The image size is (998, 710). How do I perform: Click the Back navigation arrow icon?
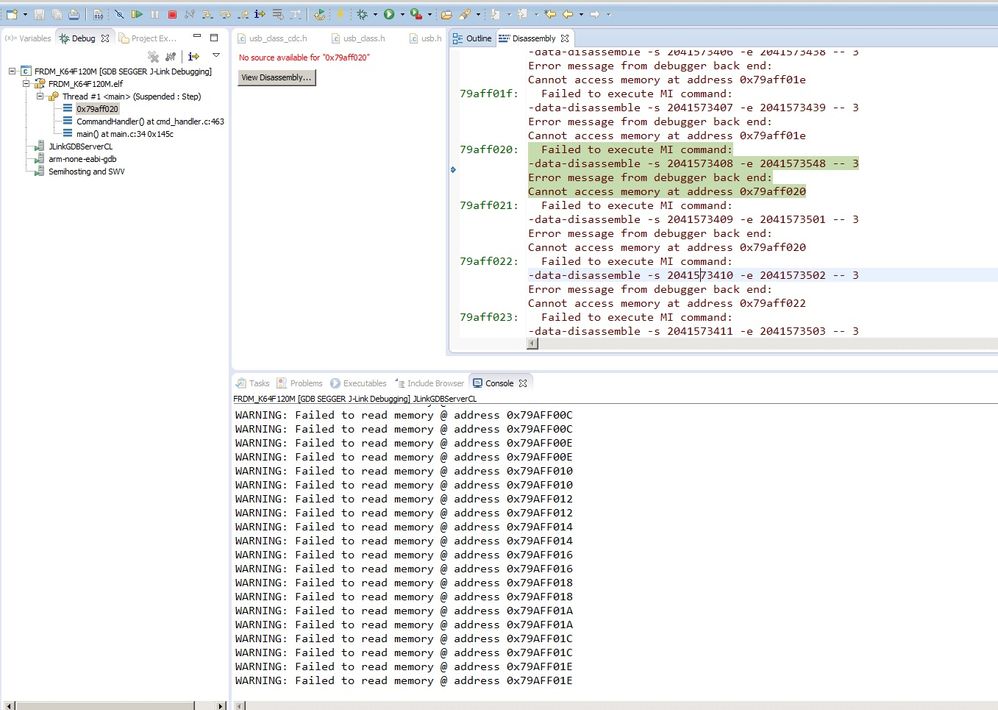coord(568,14)
